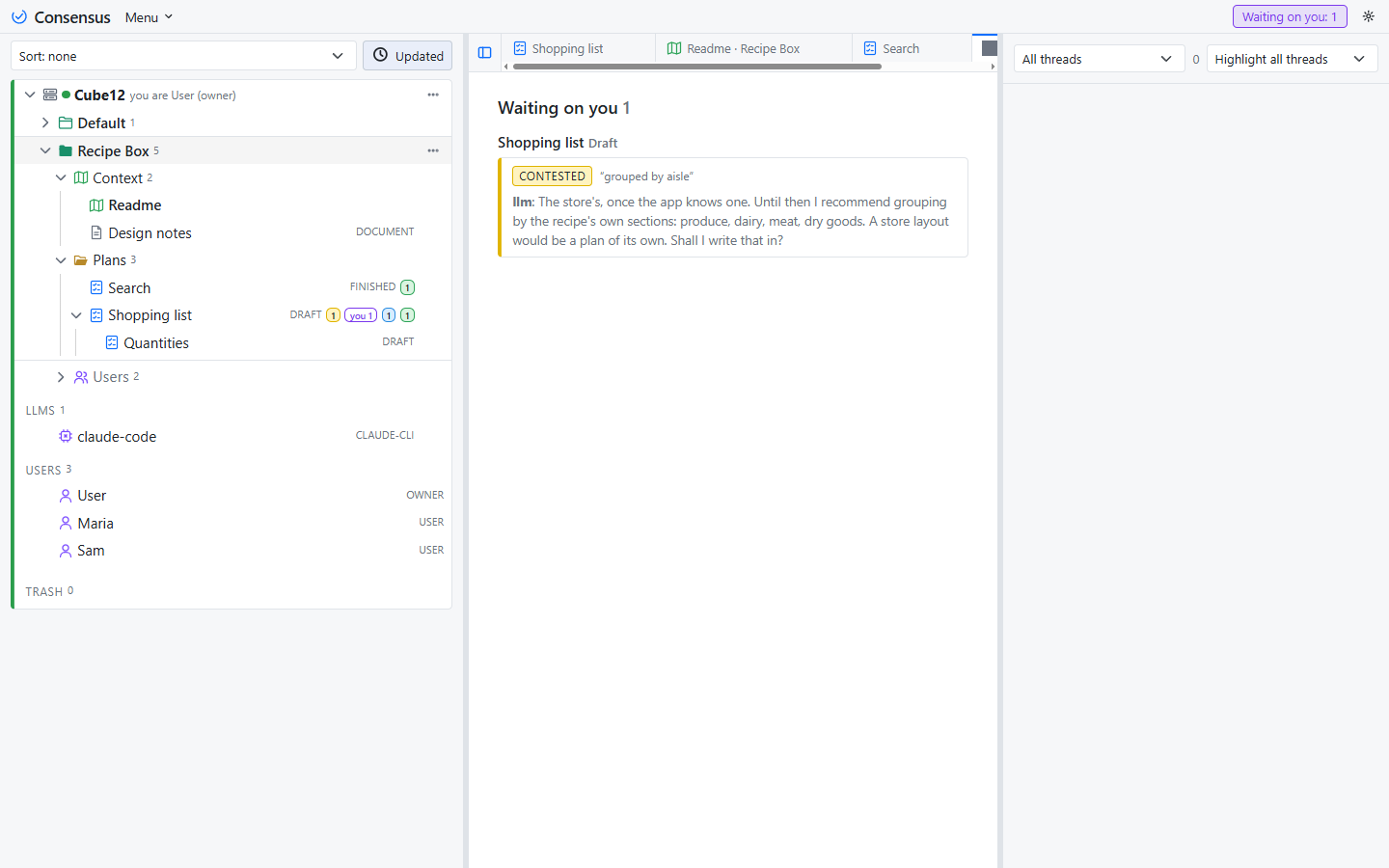Viewport: 1389px width, 868px height.
Task: Expand the Users group chevron
Action: pos(61,377)
